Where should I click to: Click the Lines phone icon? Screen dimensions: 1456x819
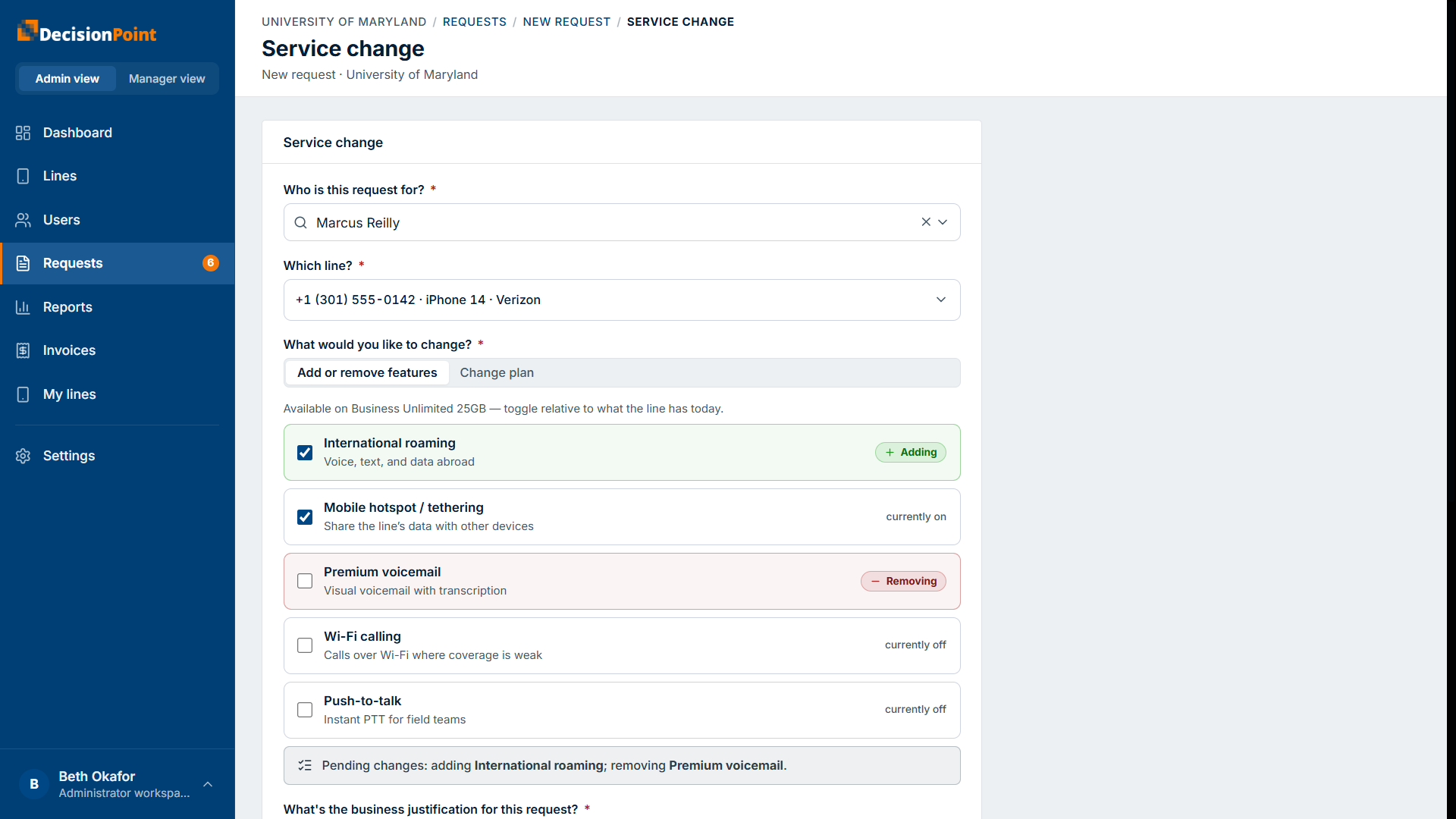23,176
